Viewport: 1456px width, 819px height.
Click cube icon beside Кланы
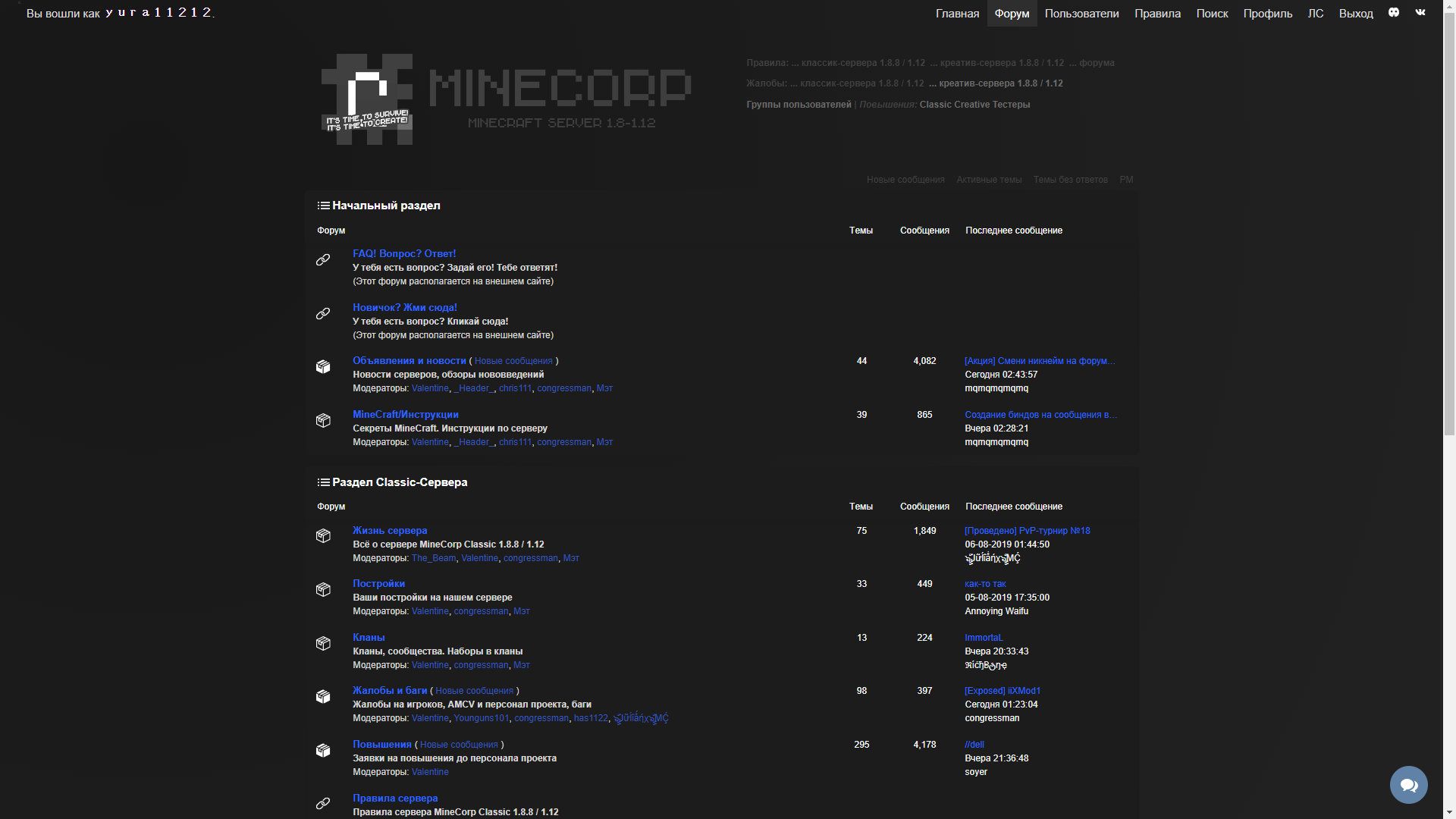323,644
